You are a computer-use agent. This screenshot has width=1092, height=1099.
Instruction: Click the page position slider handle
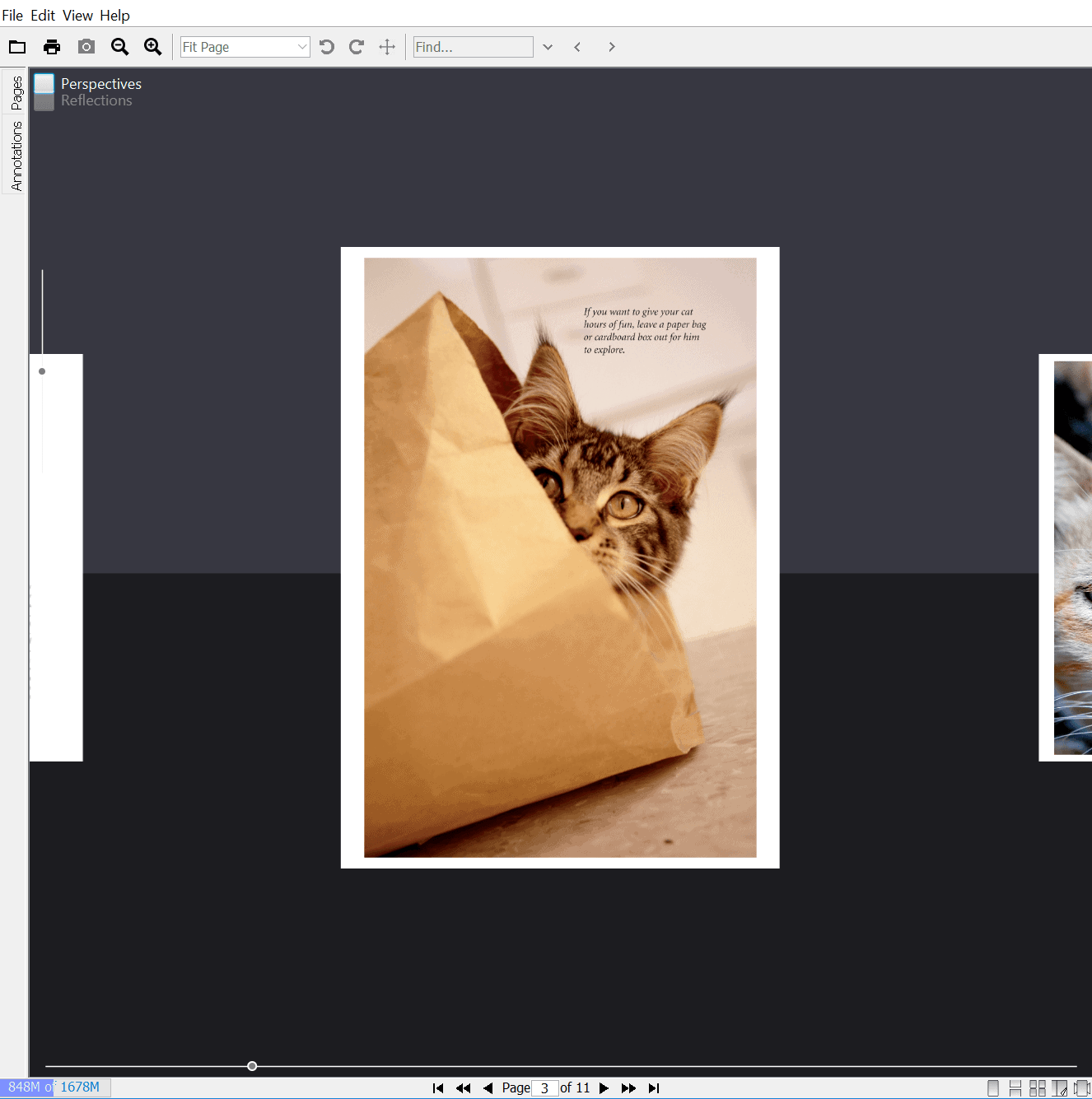point(252,1066)
